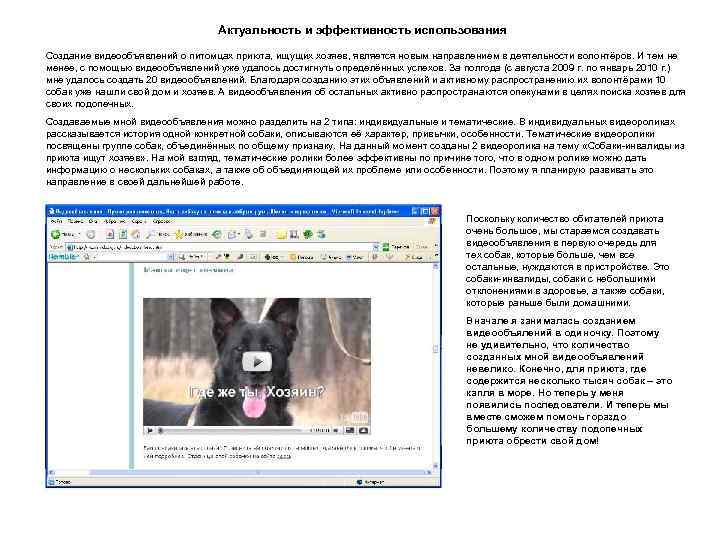The height and width of the screenshot is (540, 720).
Task: Click the large play button on video
Action: [257, 362]
